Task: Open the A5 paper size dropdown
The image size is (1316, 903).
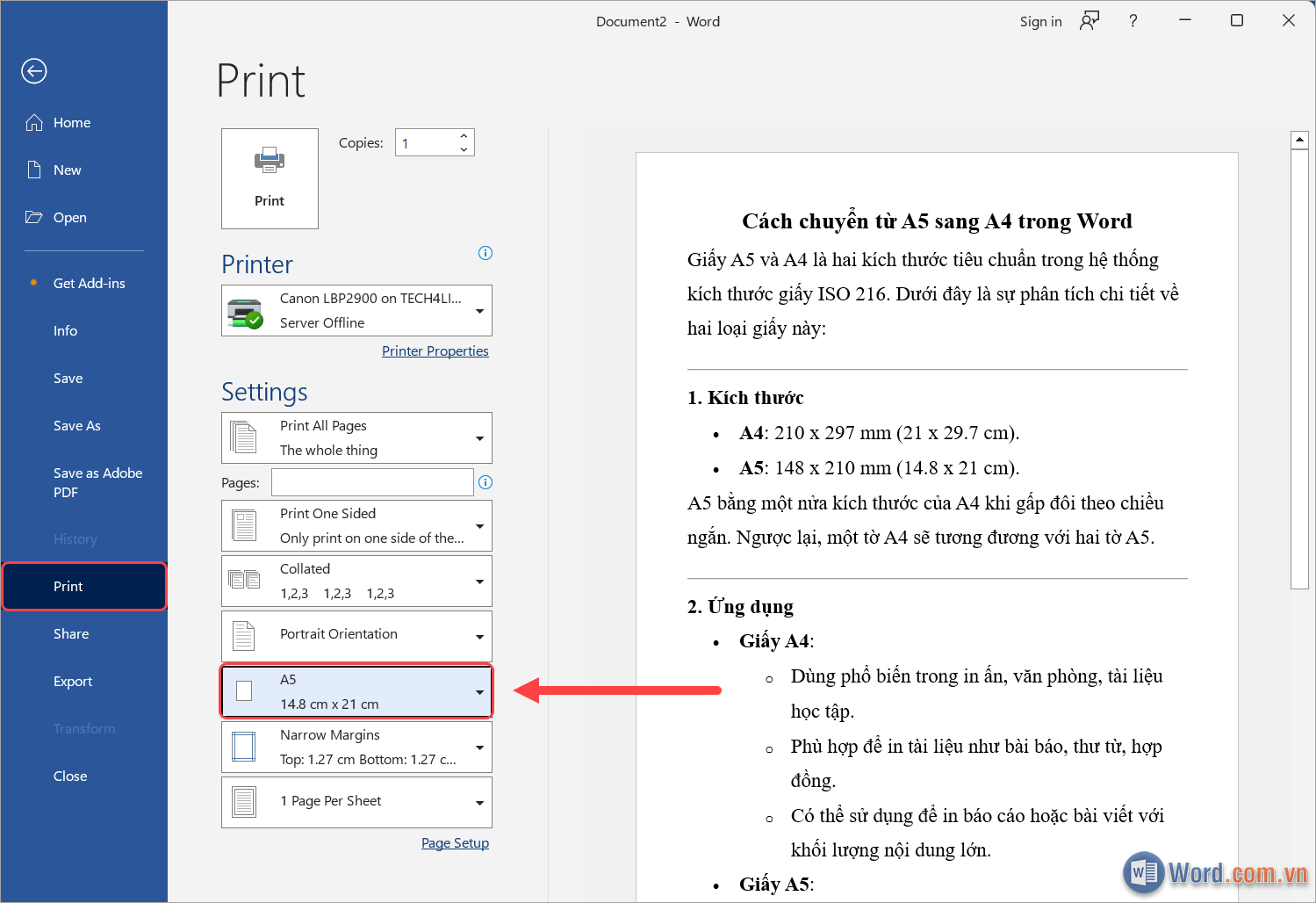Action: click(x=480, y=692)
